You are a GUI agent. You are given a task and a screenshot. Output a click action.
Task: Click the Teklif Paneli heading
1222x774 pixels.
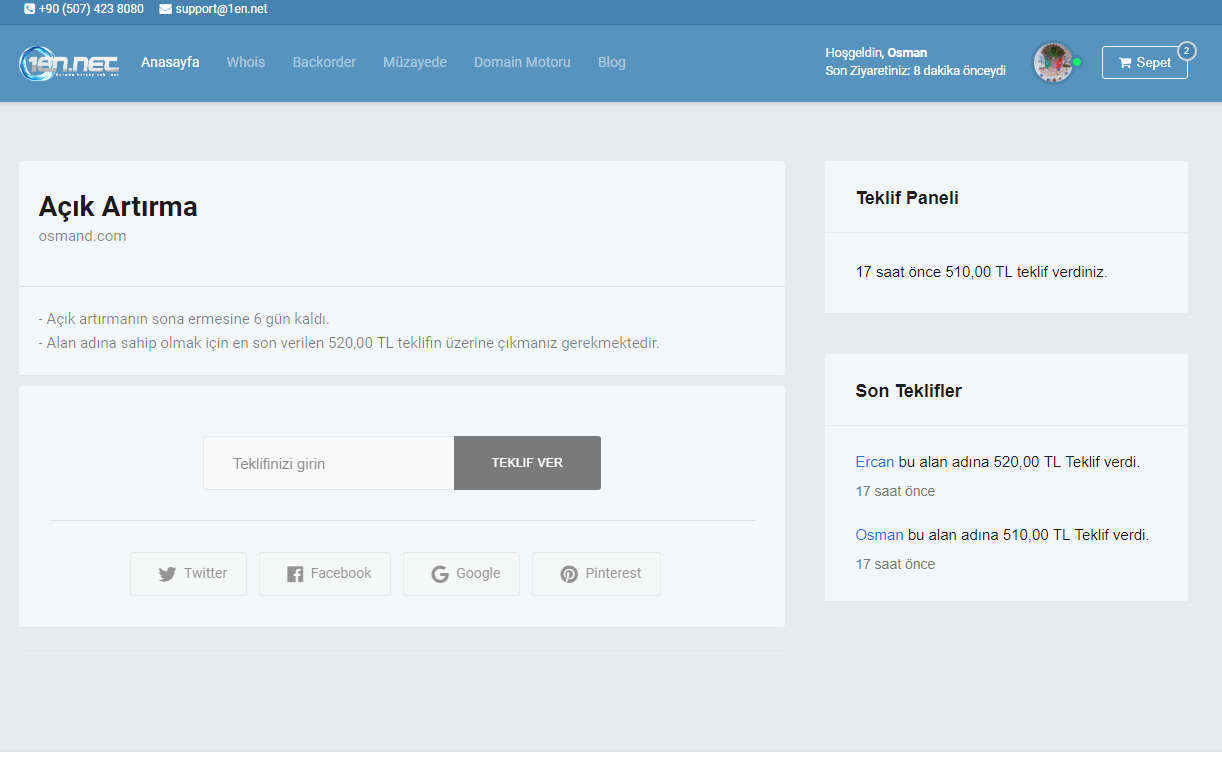(x=907, y=198)
